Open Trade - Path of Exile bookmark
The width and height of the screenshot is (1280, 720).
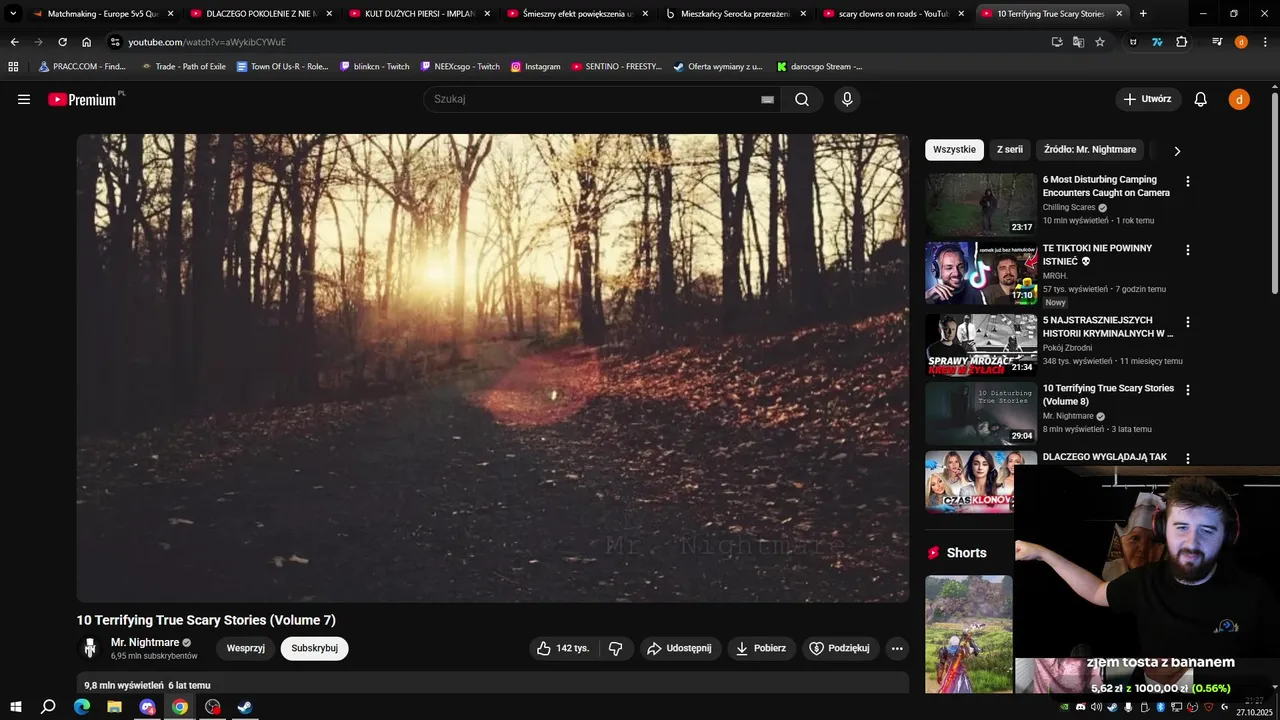pos(183,66)
